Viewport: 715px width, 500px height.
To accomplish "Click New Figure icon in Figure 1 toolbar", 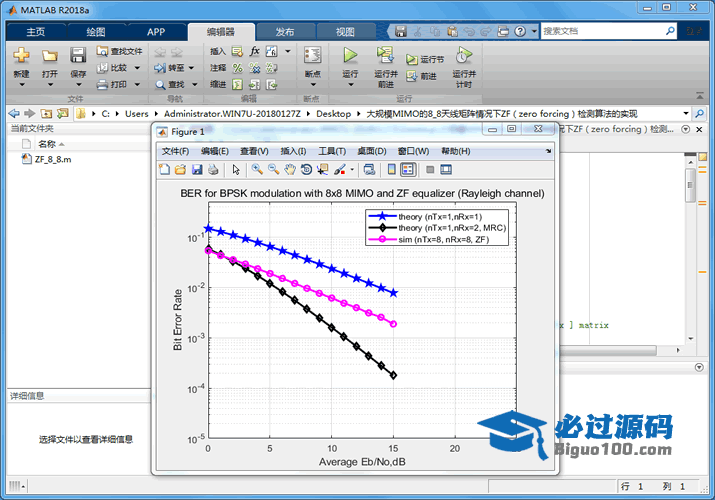I will point(164,170).
